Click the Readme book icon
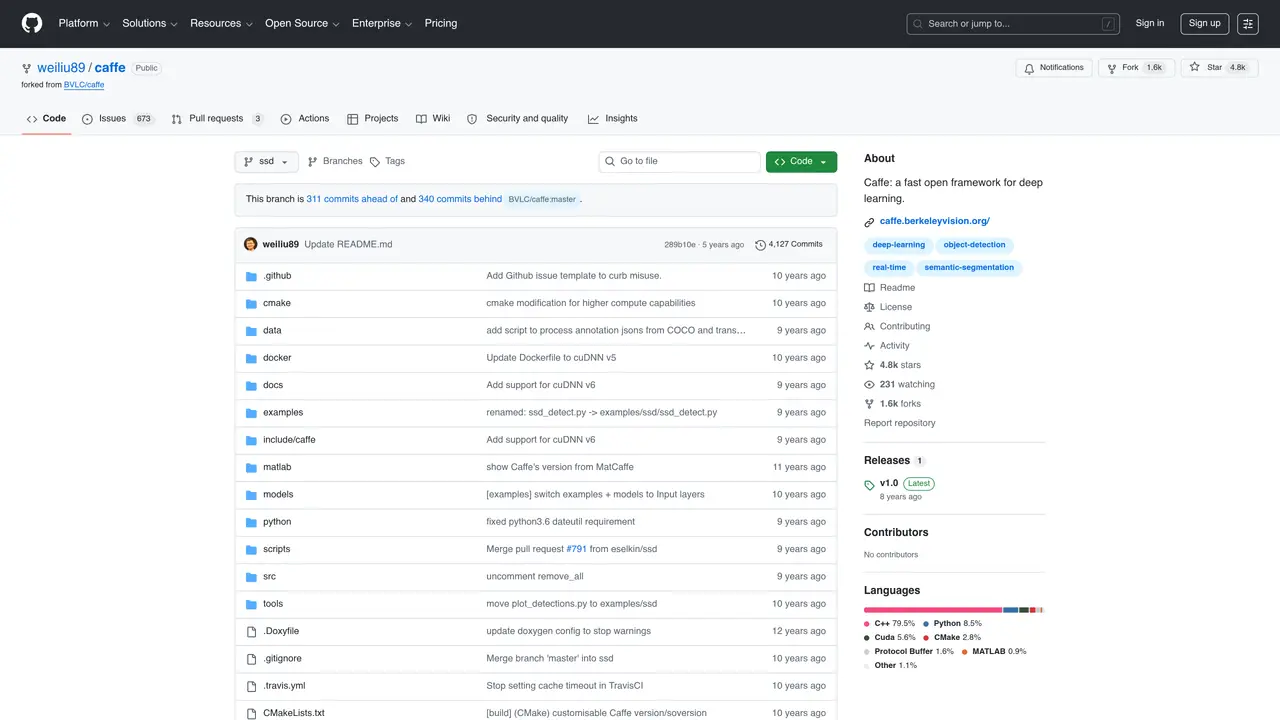Image resolution: width=1280 pixels, height=720 pixels. (x=870, y=288)
